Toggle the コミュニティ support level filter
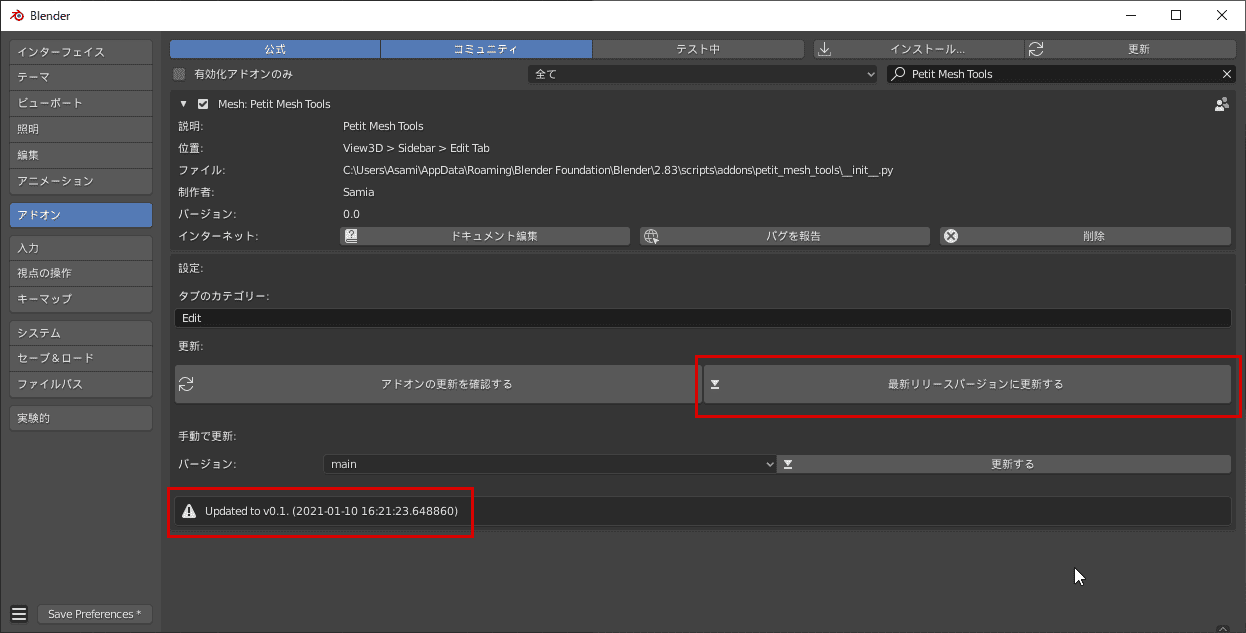Viewport: 1246px width, 633px height. (486, 49)
